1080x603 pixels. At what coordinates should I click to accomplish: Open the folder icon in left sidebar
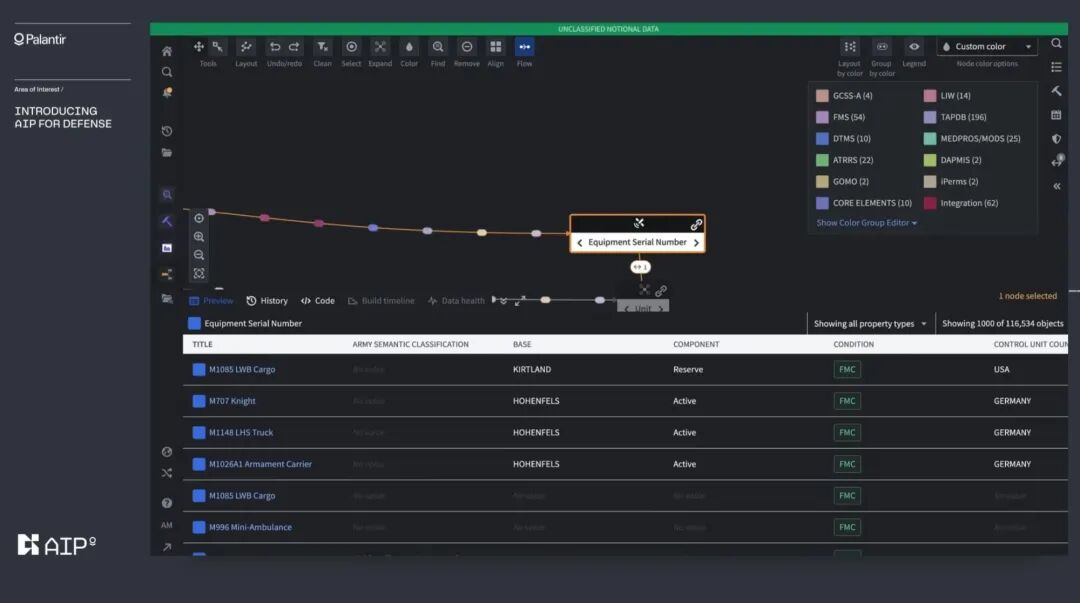[167, 152]
